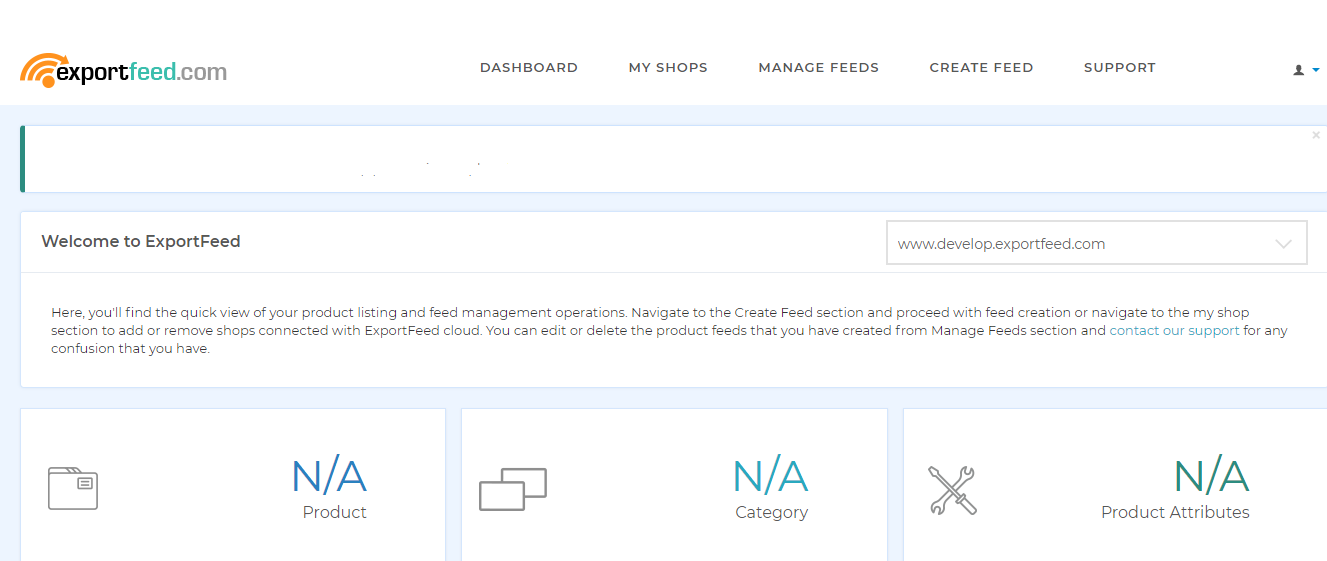Image resolution: width=1327 pixels, height=561 pixels.
Task: Click the Product folder icon
Action: [x=73, y=488]
